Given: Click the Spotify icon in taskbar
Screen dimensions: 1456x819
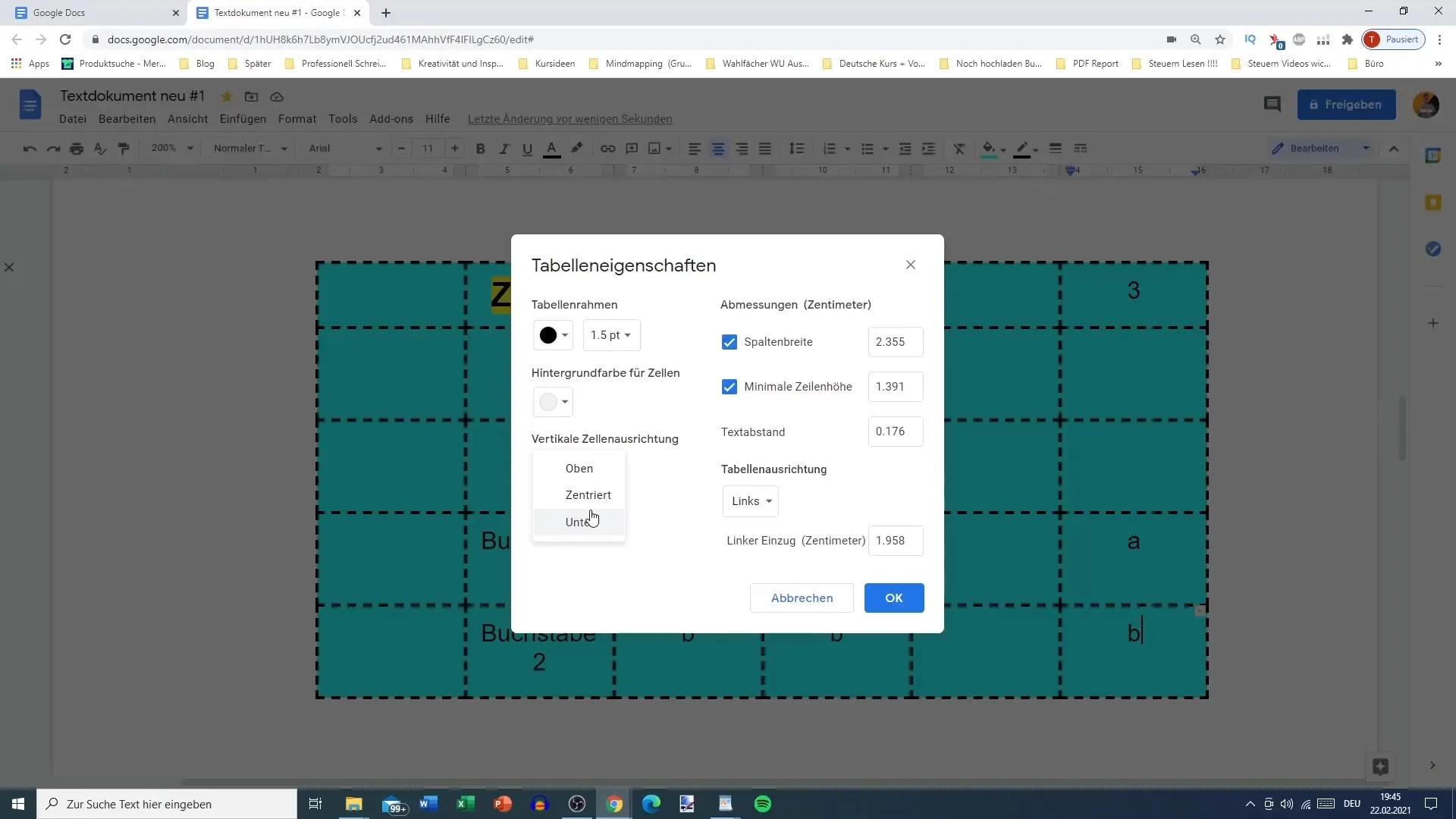Looking at the screenshot, I should click(x=763, y=804).
